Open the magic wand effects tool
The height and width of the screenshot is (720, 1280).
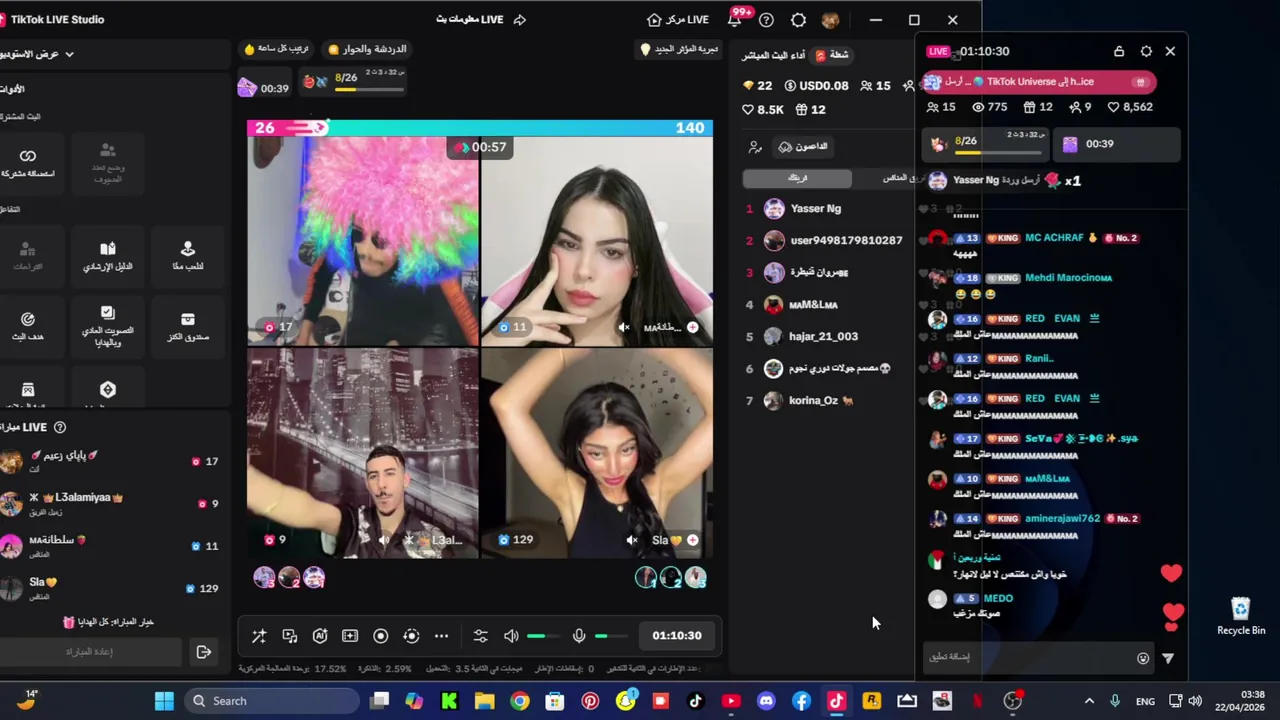[x=259, y=636]
